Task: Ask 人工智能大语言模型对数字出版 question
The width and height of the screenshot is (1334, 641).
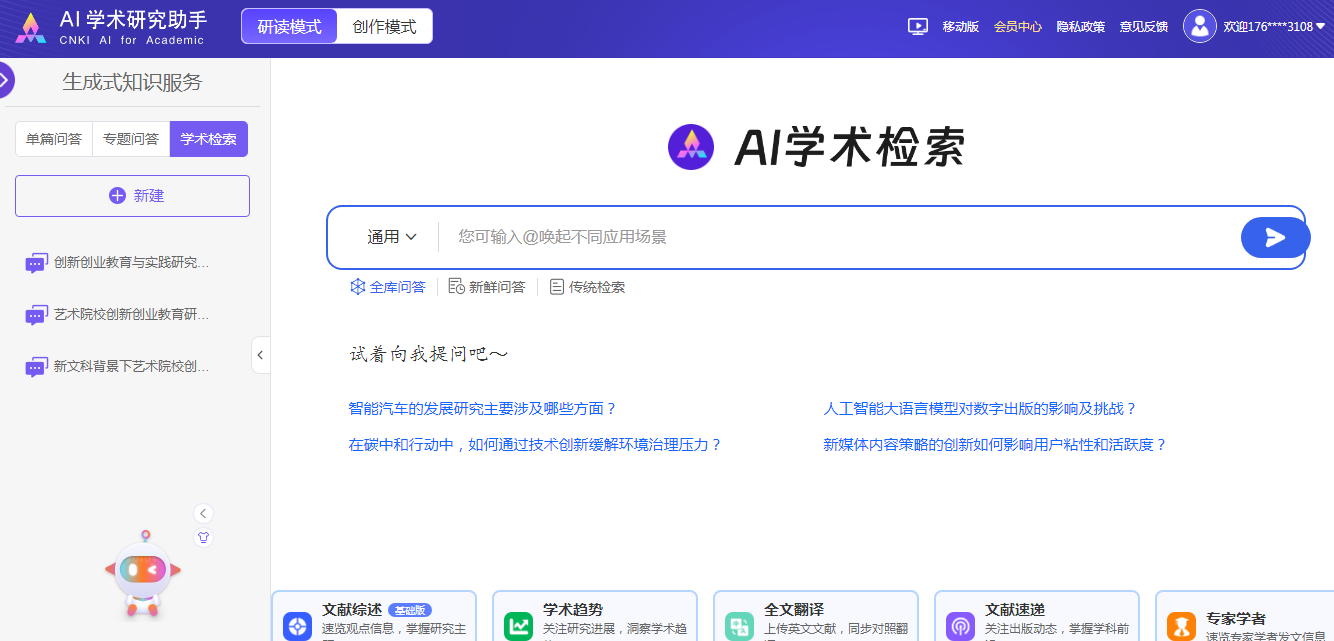Action: (981, 409)
